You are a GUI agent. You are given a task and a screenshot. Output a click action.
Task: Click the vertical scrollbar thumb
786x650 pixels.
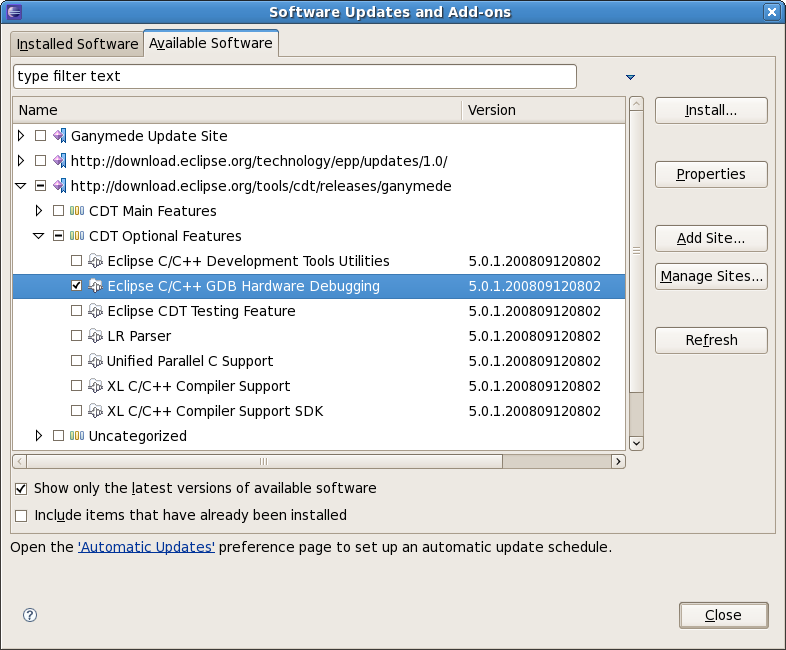636,251
